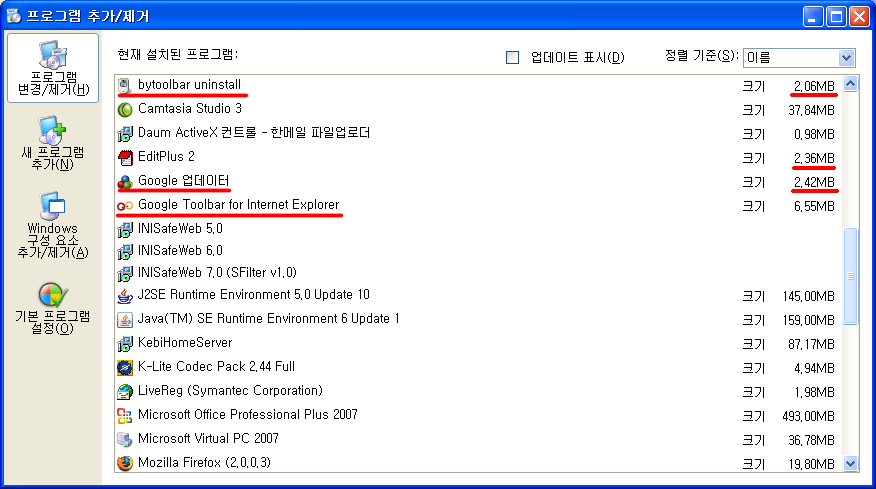Click the 87.17MB size value

tap(811, 345)
